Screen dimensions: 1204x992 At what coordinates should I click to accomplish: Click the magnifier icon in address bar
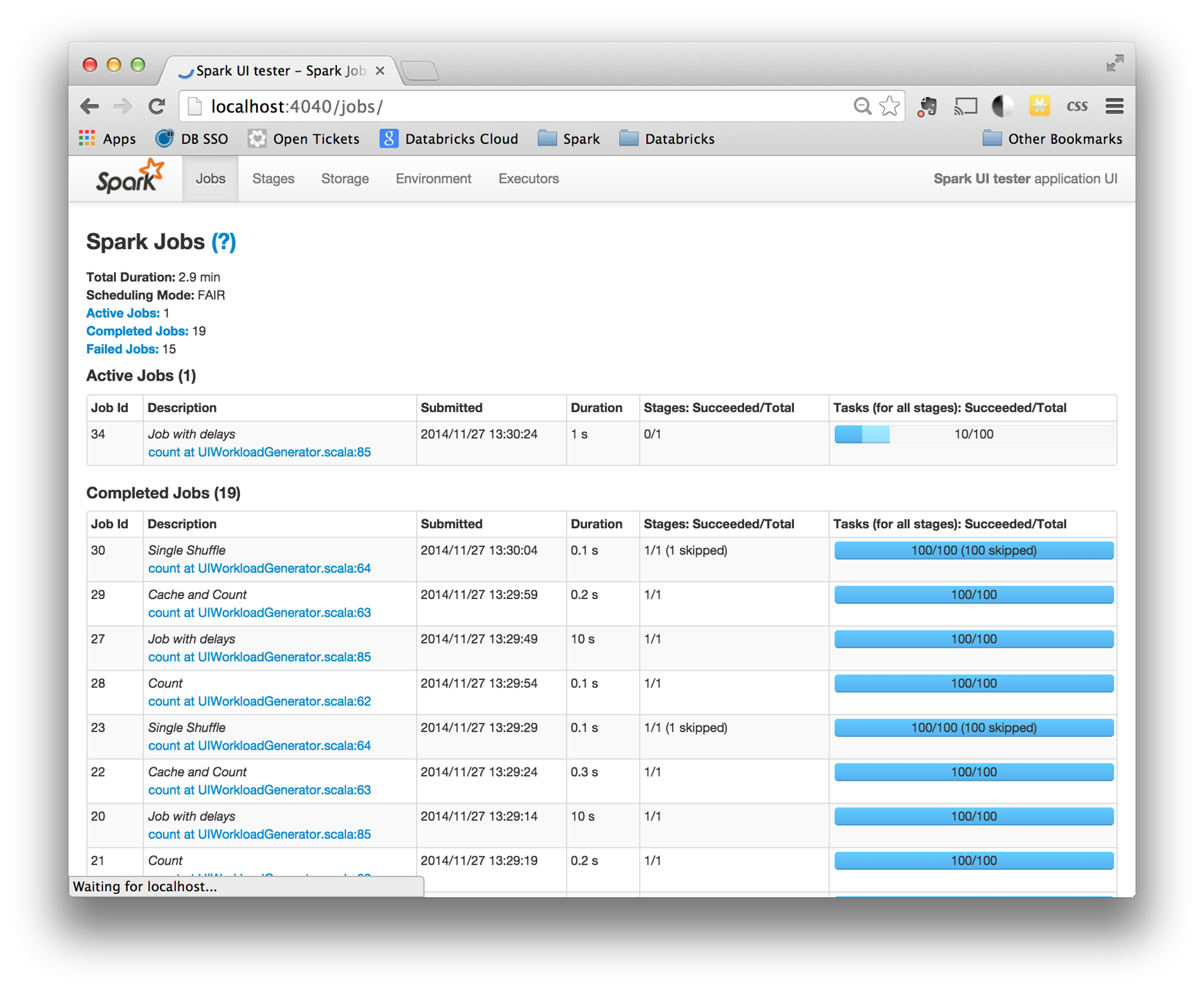coord(862,106)
